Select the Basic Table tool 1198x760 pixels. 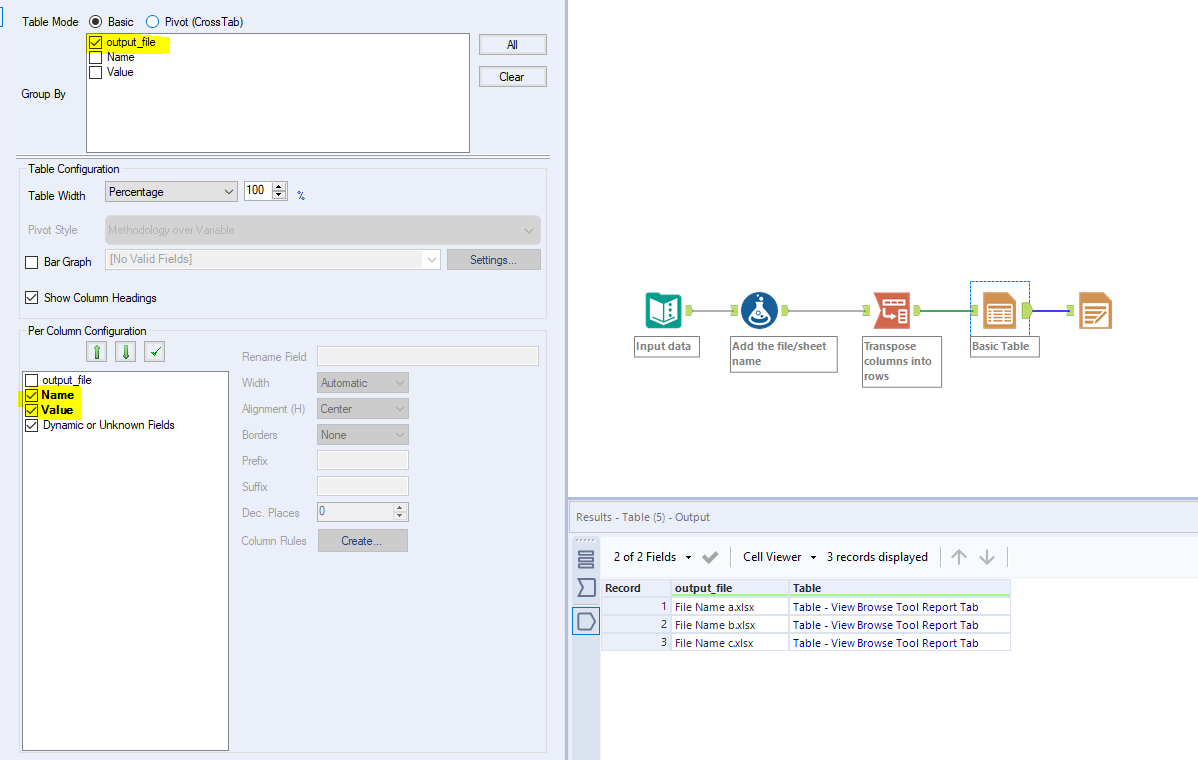(x=1000, y=310)
